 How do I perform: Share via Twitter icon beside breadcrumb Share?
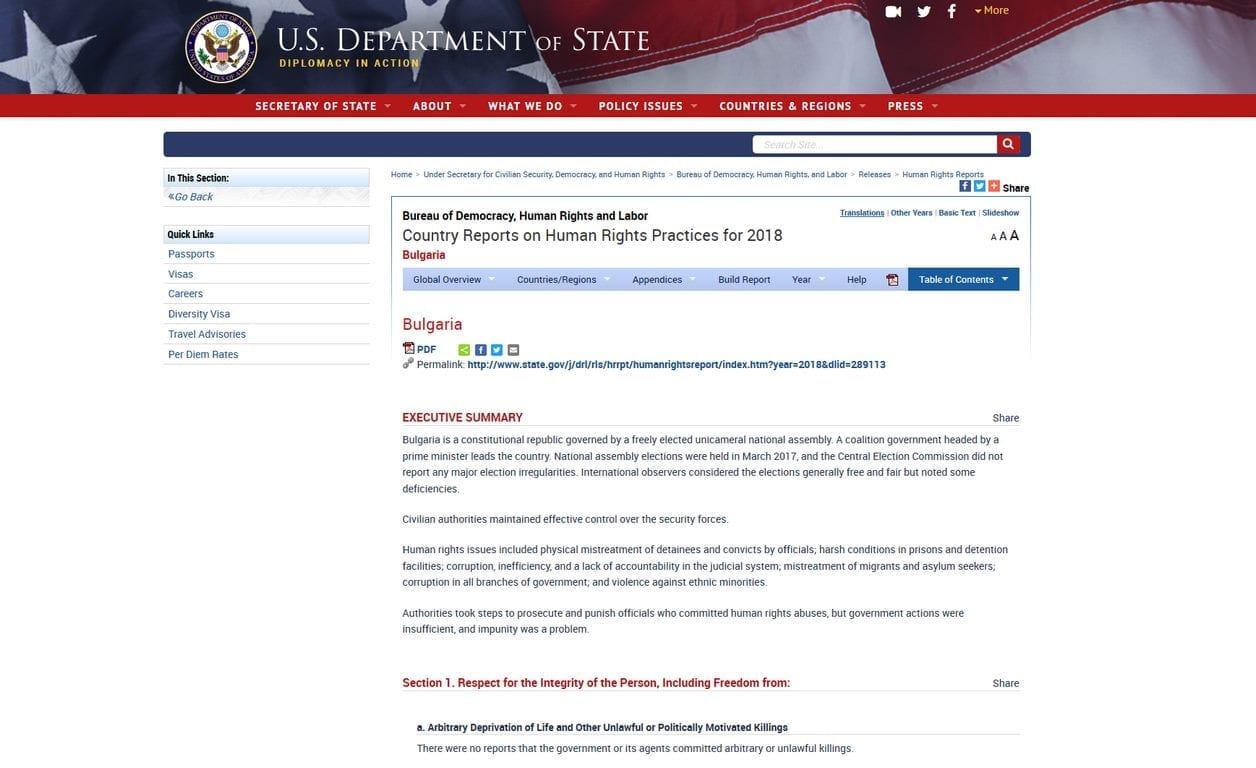[980, 186]
